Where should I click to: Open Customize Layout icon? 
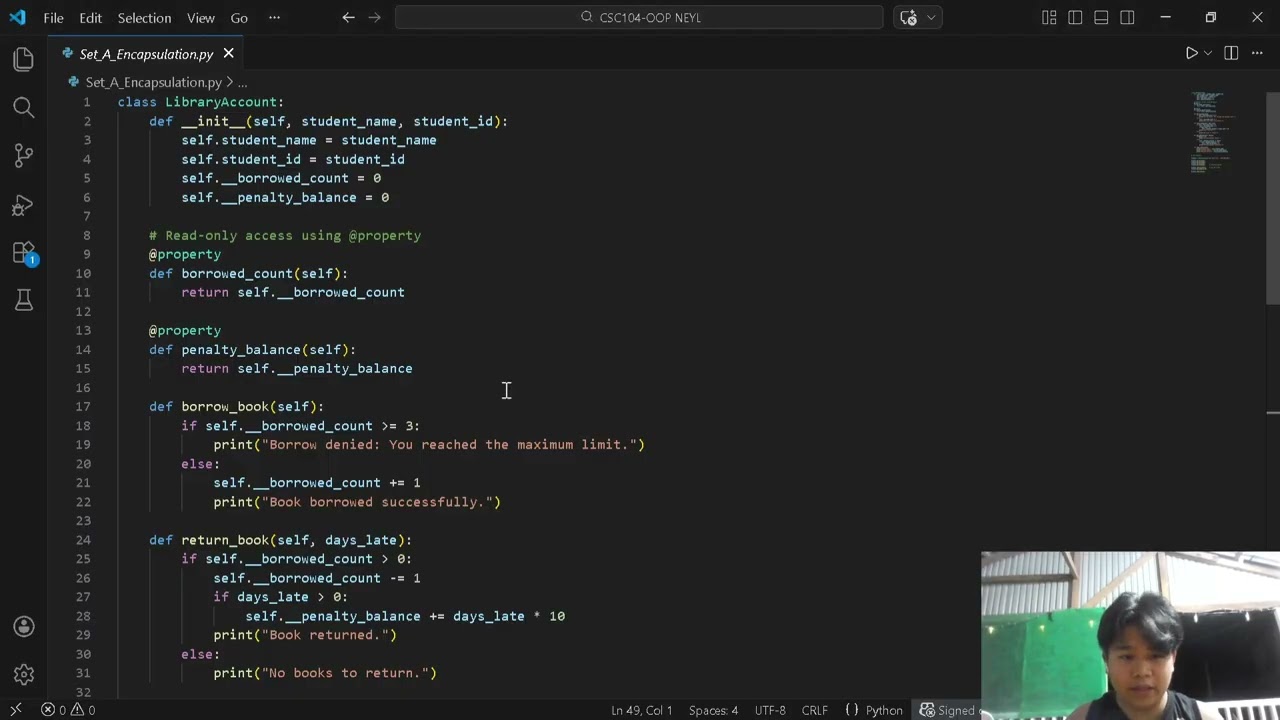(x=1049, y=17)
